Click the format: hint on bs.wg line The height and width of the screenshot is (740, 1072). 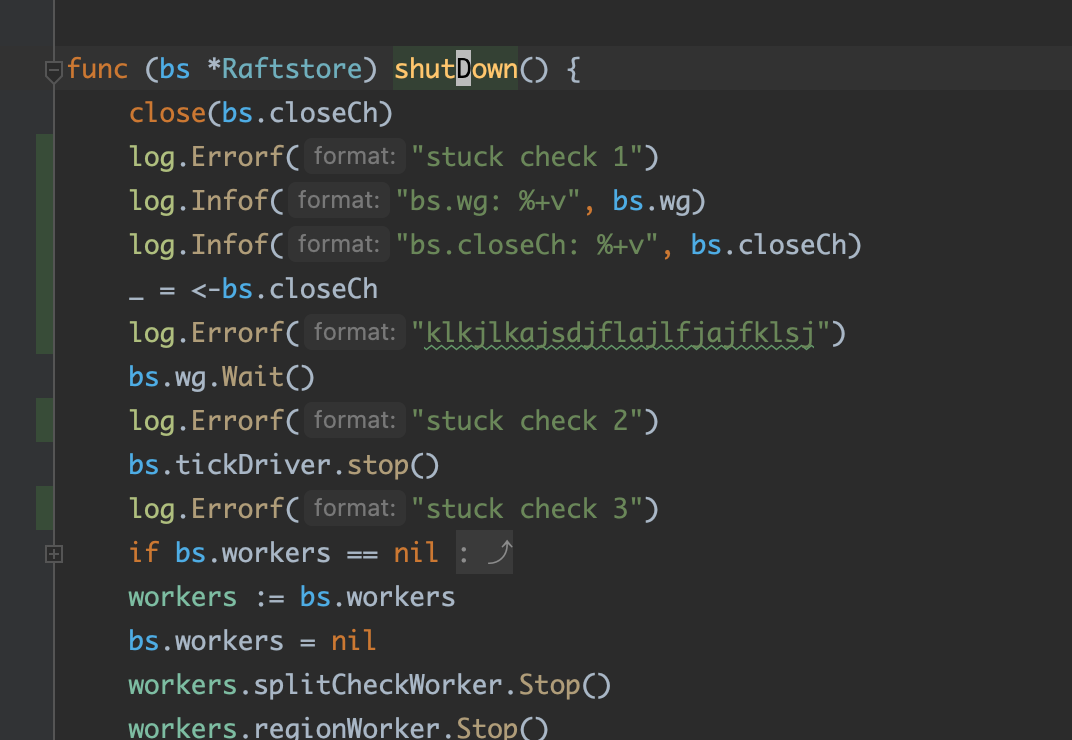tap(339, 200)
